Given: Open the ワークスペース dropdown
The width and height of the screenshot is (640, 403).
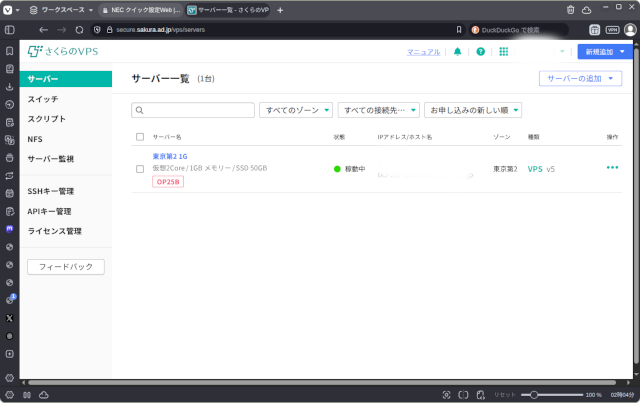Looking at the screenshot, I should 62,10.
